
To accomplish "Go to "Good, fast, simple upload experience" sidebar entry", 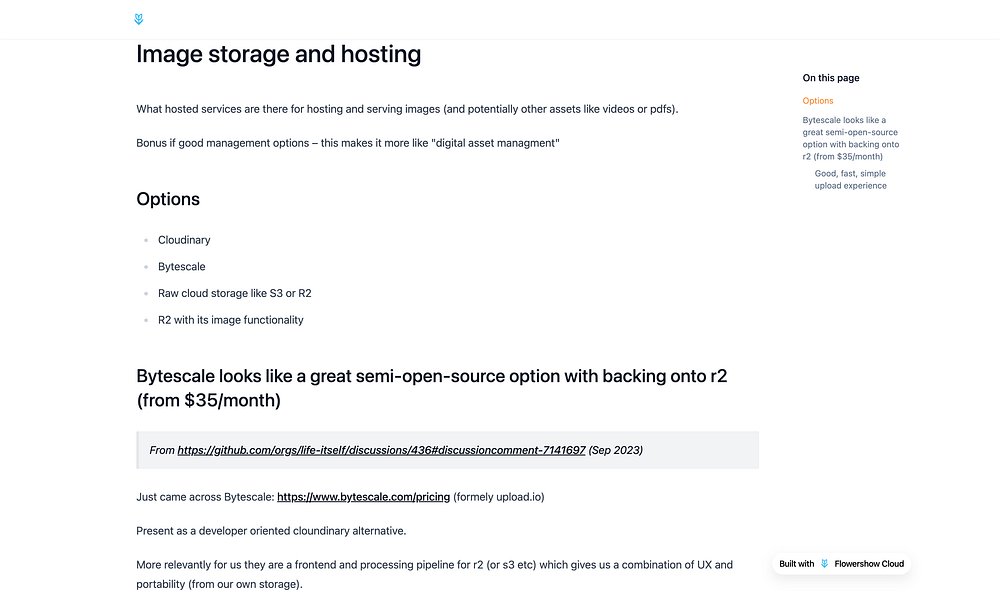I will tap(850, 179).
